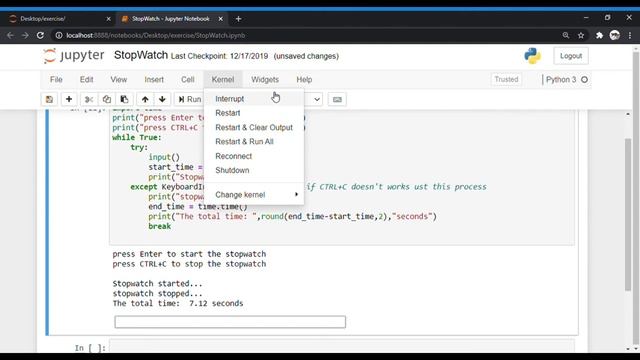Open the Cell menu
640x360 pixels.
[187, 80]
